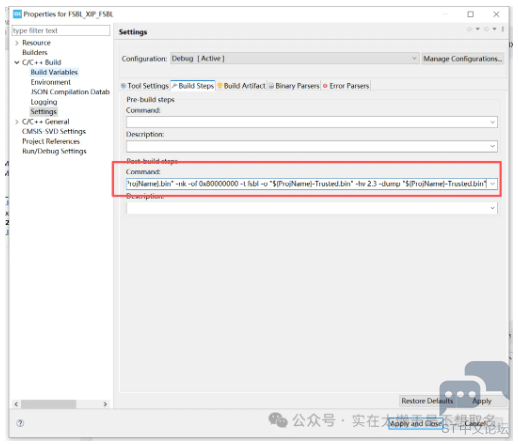
Task: Switch to the Build Artifact tab
Action: point(242,86)
